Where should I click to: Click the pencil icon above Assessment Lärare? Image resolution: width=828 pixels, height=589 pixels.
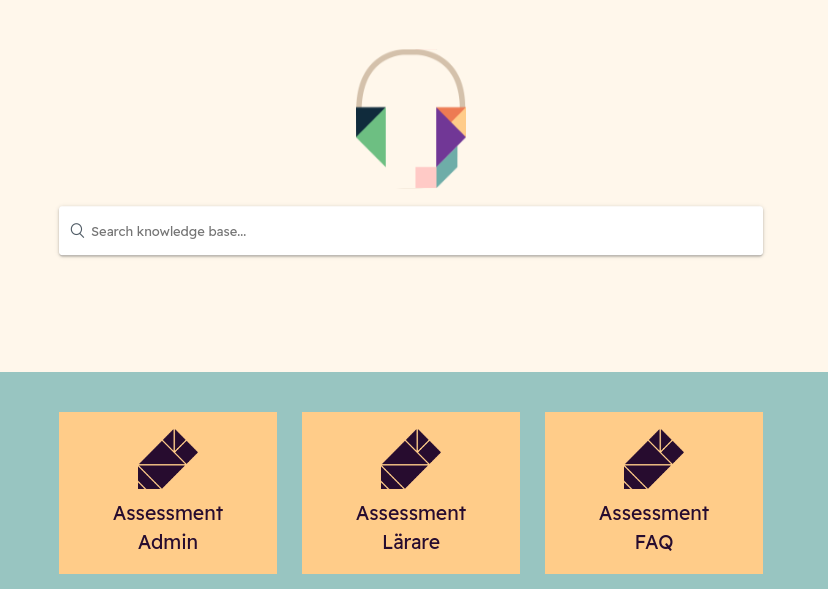411,459
